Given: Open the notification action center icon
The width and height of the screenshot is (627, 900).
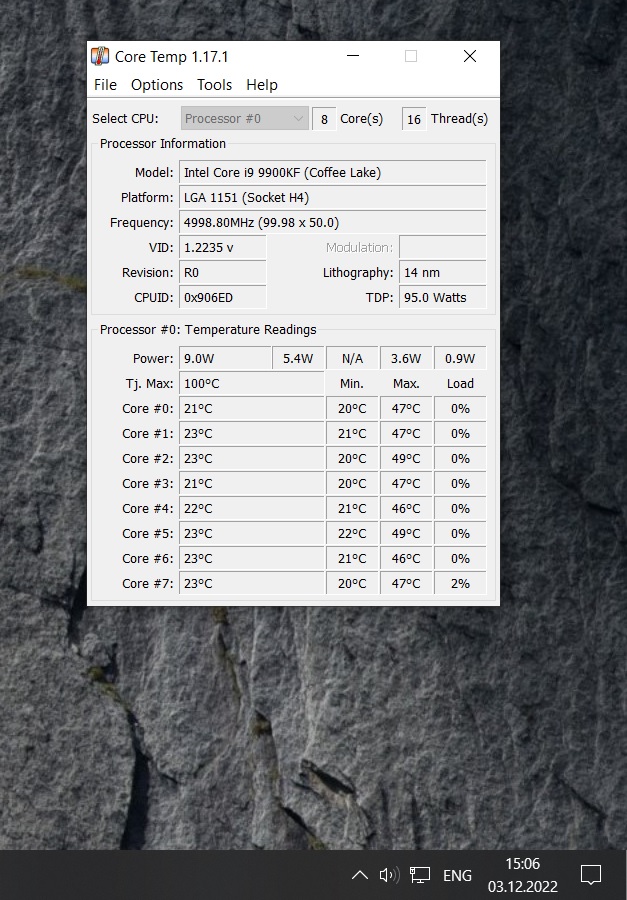Looking at the screenshot, I should (x=591, y=875).
